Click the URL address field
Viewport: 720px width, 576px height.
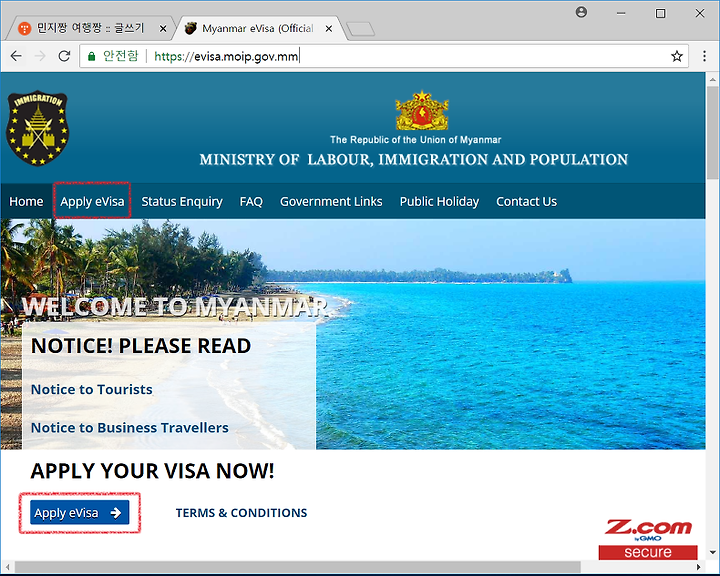pyautogui.click(x=384, y=56)
